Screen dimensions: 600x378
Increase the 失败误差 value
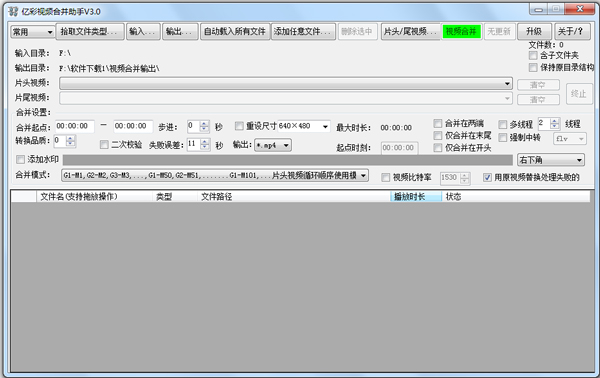pos(205,142)
